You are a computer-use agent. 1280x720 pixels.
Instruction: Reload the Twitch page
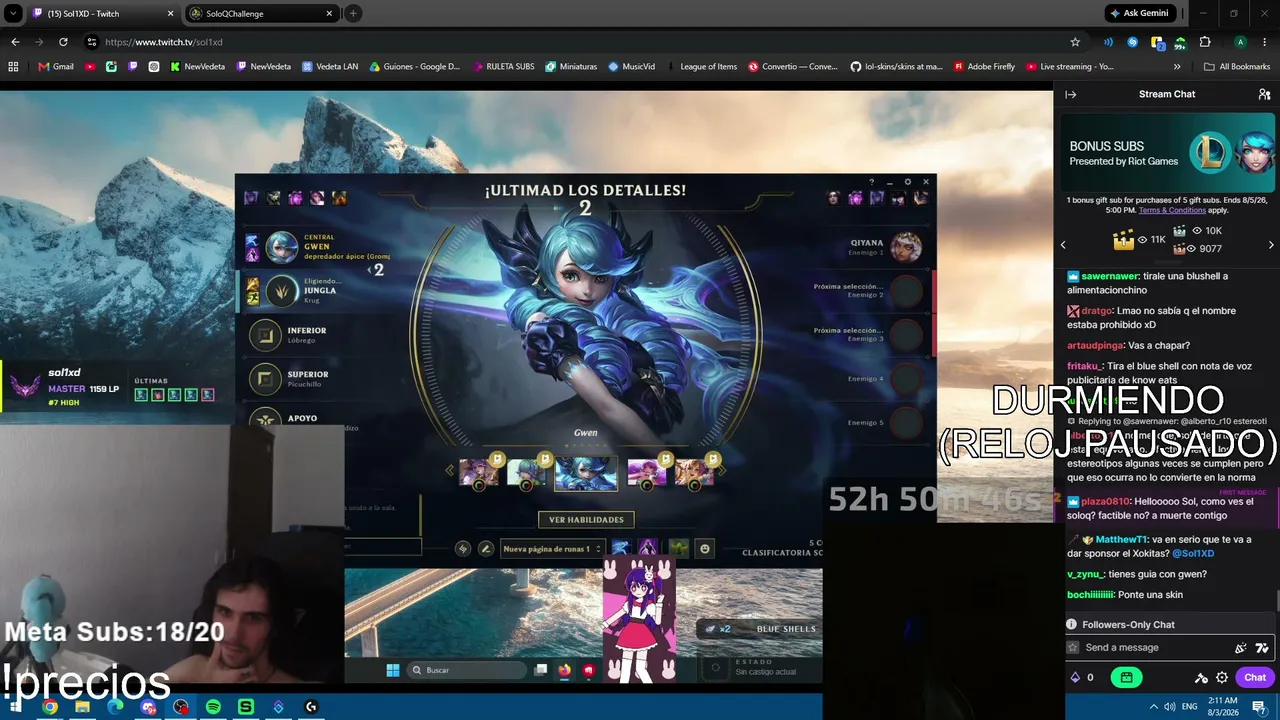[63, 42]
